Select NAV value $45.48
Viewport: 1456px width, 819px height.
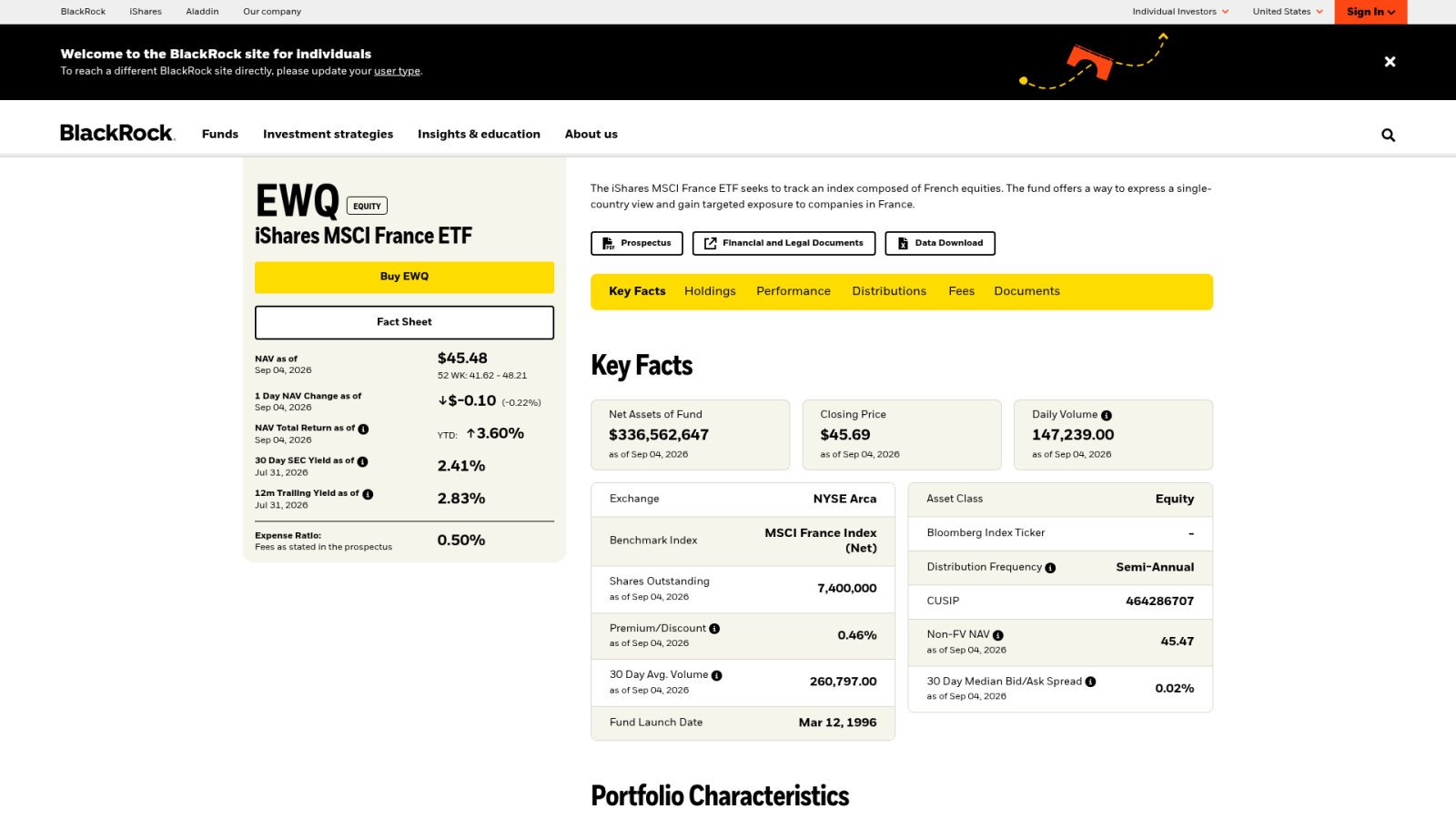tap(462, 359)
